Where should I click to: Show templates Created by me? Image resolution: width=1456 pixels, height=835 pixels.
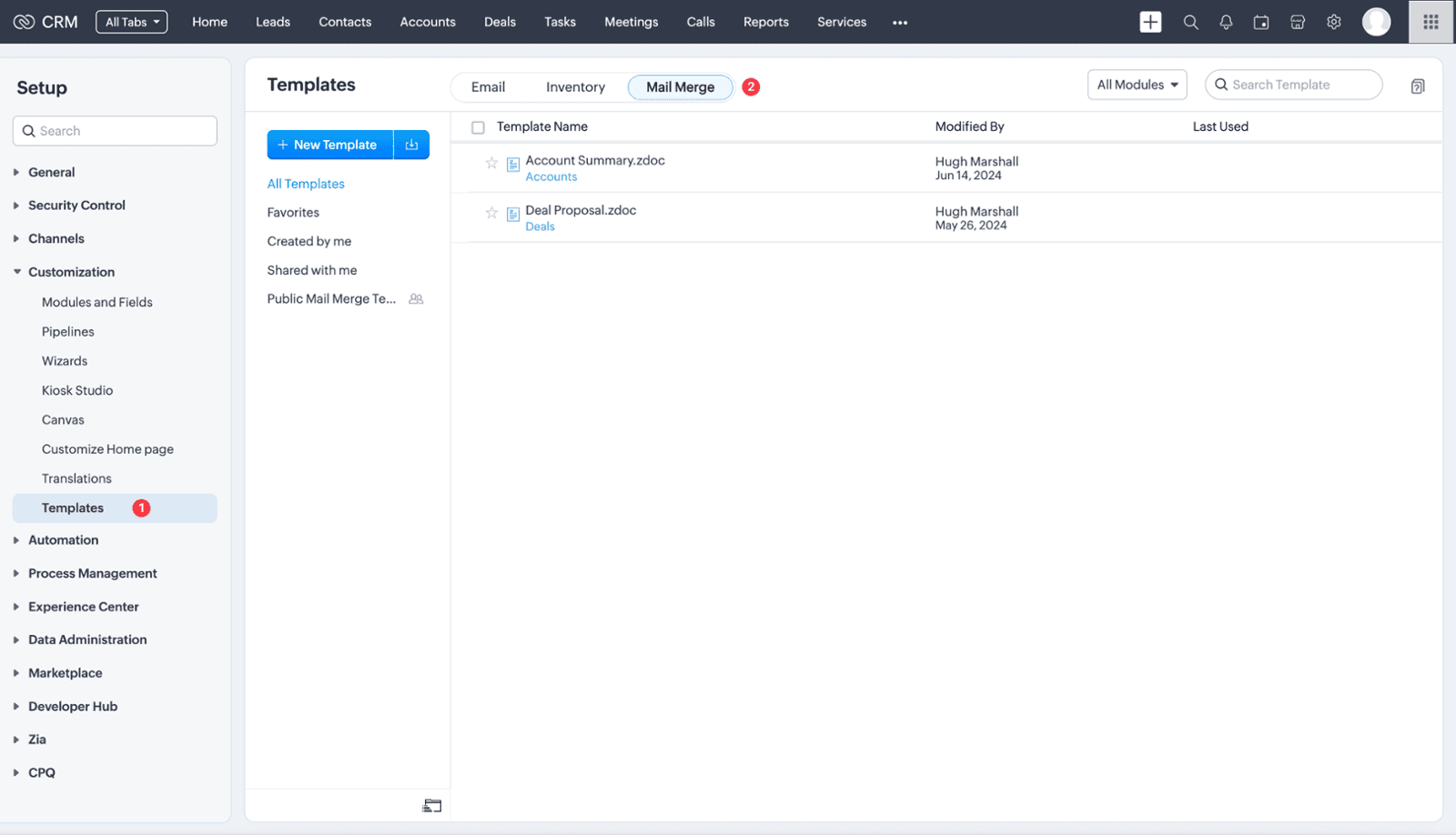click(x=308, y=241)
